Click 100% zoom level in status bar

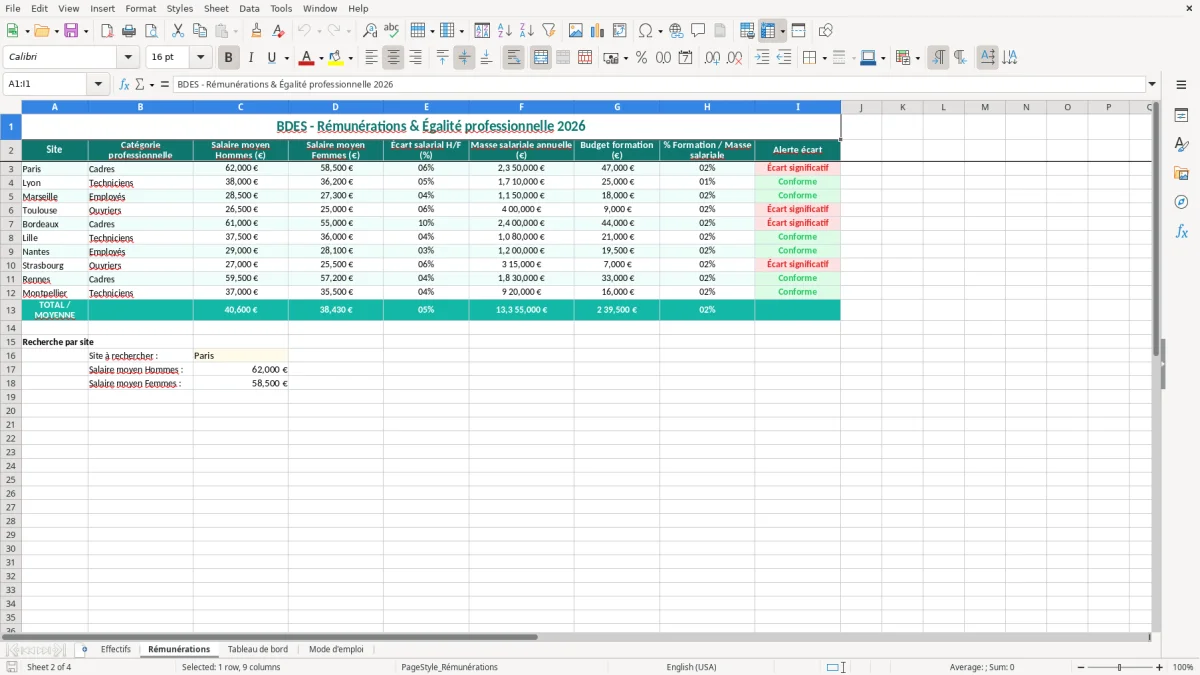coord(1183,667)
